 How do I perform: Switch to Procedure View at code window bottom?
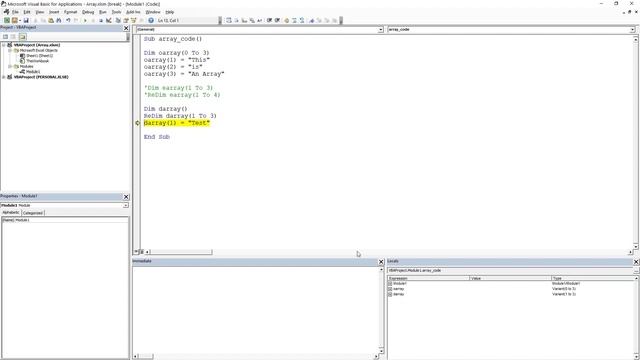point(136,252)
